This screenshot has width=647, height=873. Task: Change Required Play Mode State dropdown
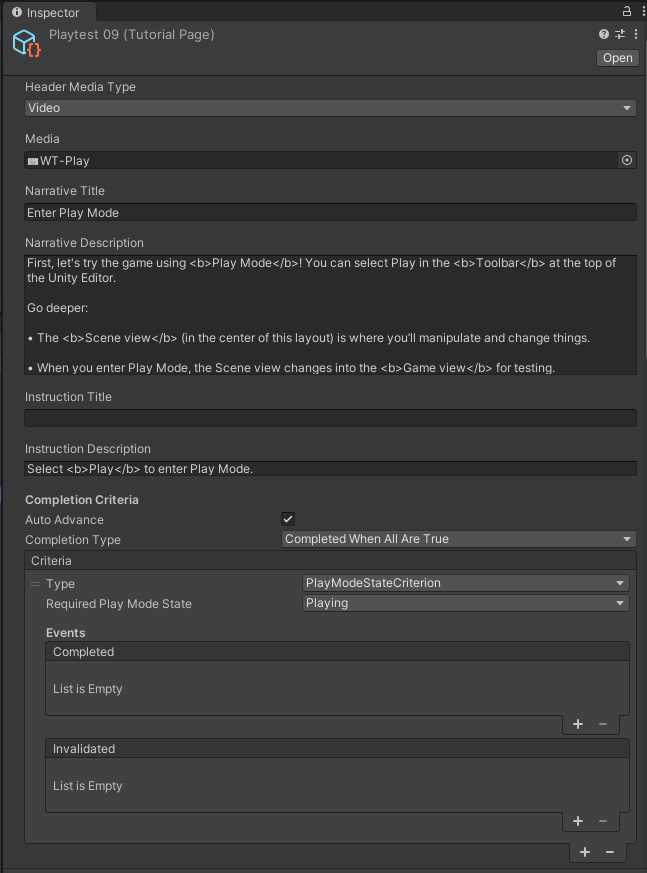464,603
